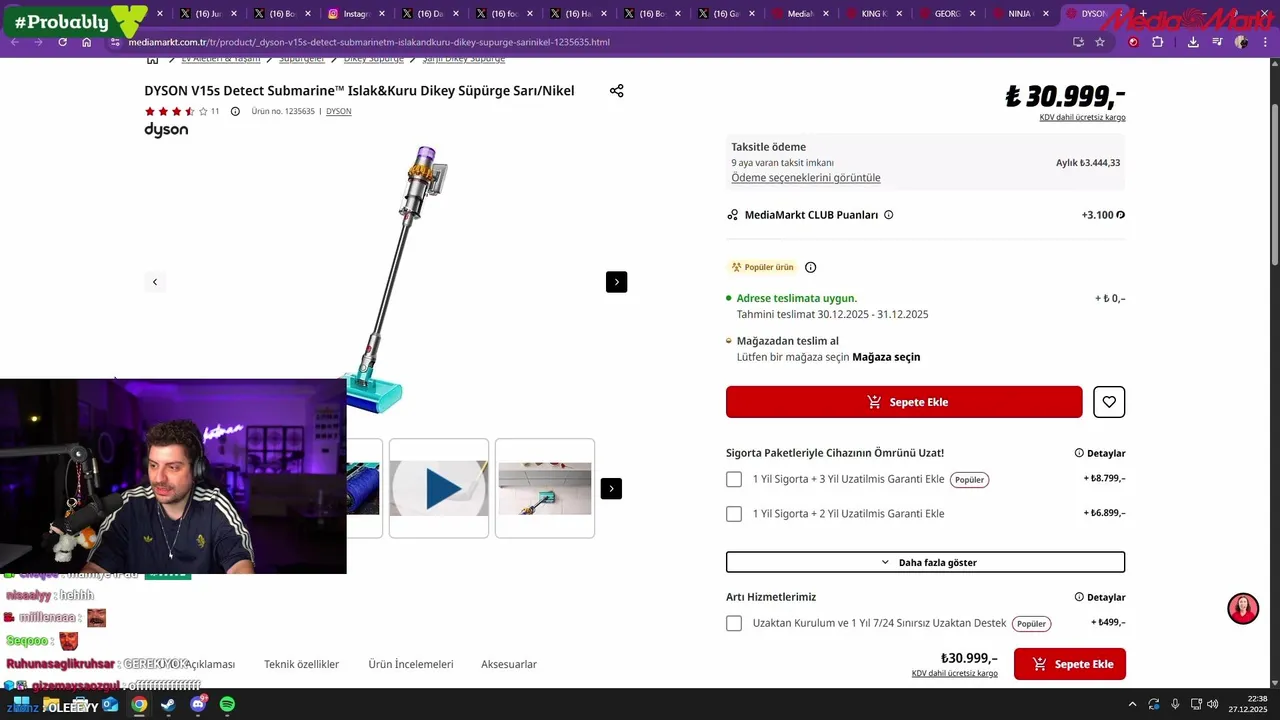Image resolution: width=1280 pixels, height=720 pixels.
Task: Open info icon next to Popüler ürün badge
Action: (810, 267)
